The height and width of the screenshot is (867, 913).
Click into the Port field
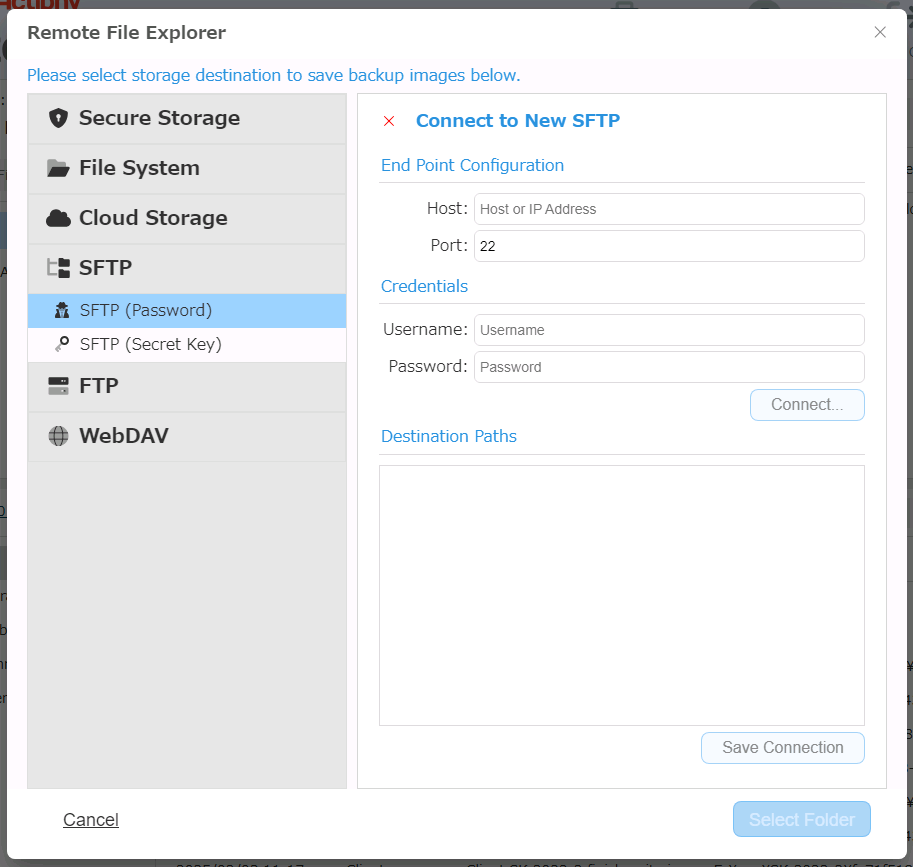pos(668,246)
